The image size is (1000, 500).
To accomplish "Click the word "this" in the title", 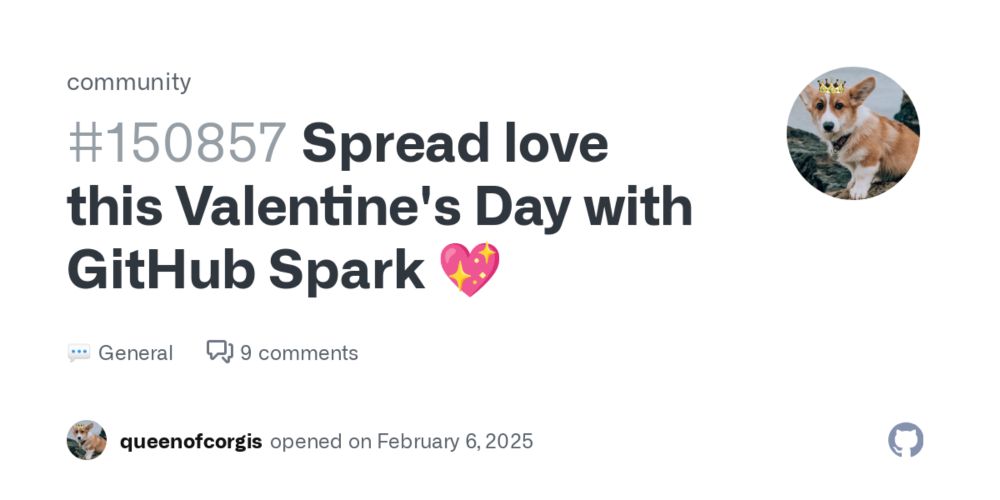I will click(114, 207).
